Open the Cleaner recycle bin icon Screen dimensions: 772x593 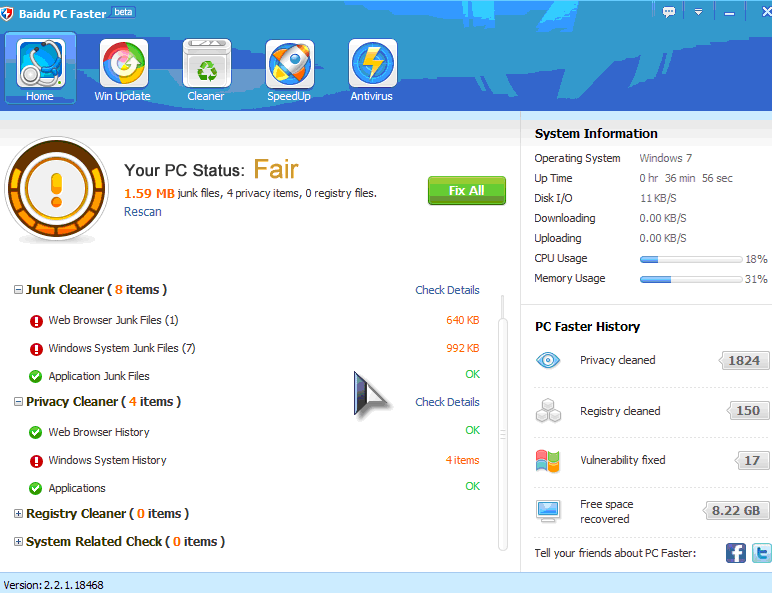coord(207,64)
